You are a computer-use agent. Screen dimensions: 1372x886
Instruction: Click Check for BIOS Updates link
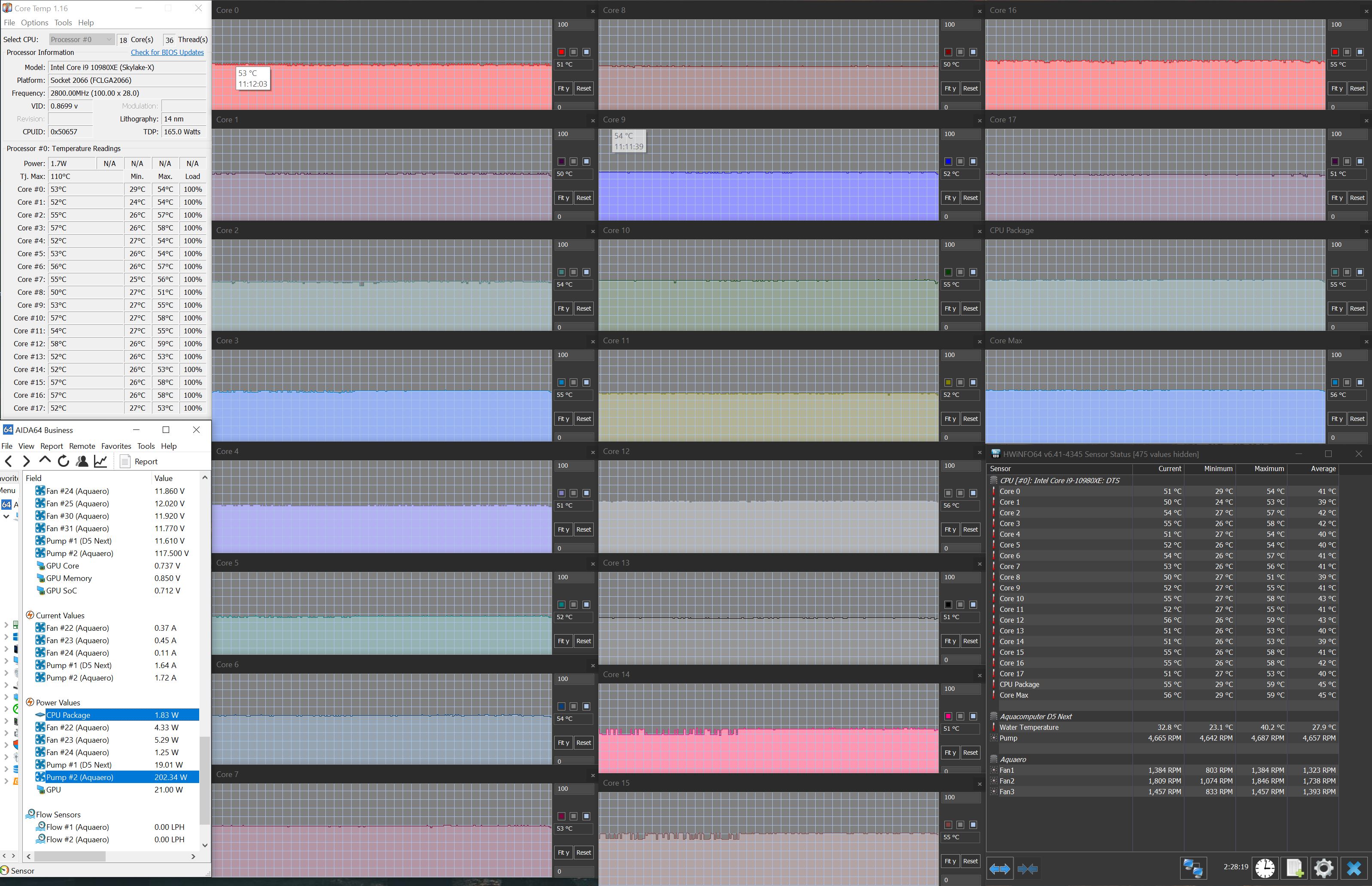pos(167,52)
